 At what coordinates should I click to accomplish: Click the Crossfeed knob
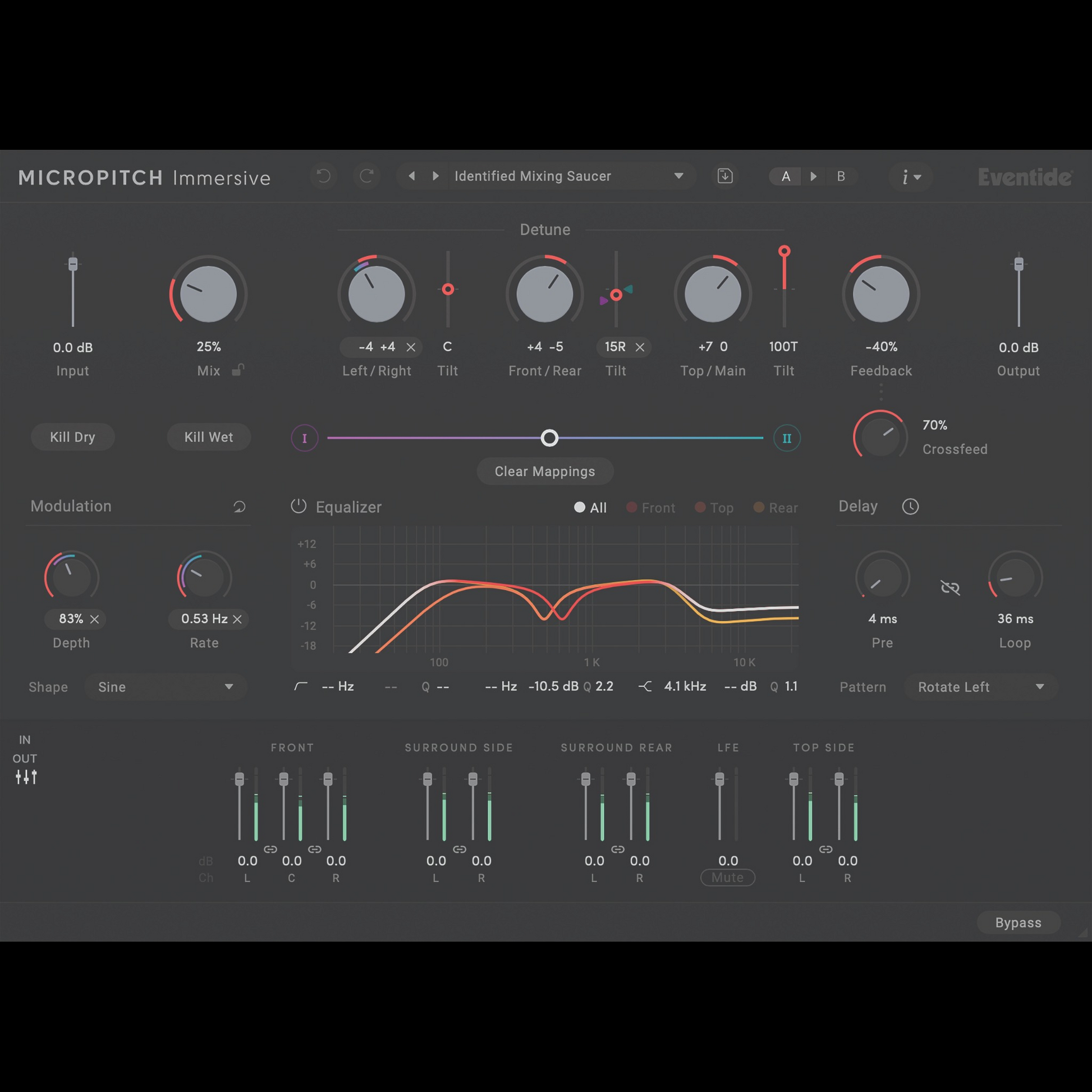[880, 437]
